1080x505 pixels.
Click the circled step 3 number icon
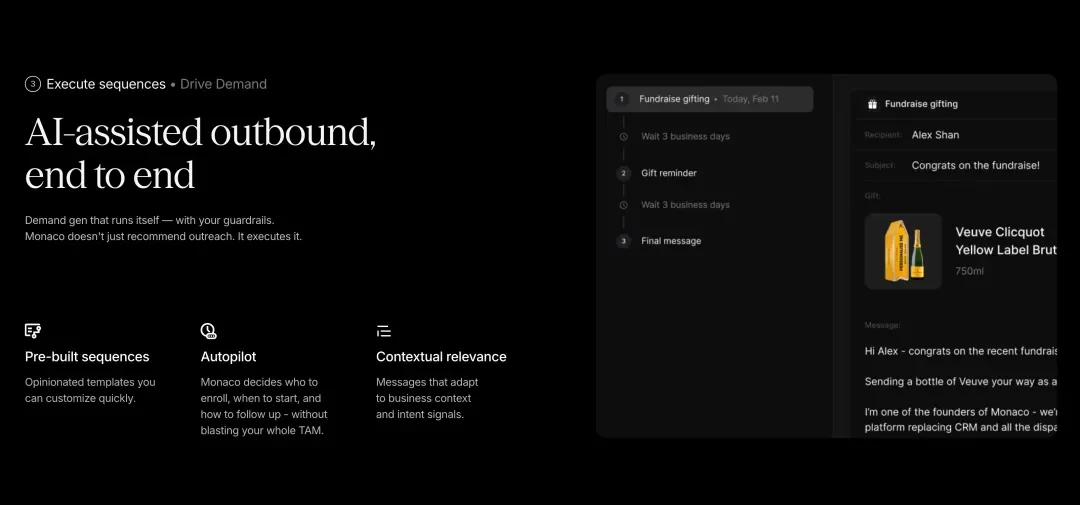pyautogui.click(x=33, y=84)
